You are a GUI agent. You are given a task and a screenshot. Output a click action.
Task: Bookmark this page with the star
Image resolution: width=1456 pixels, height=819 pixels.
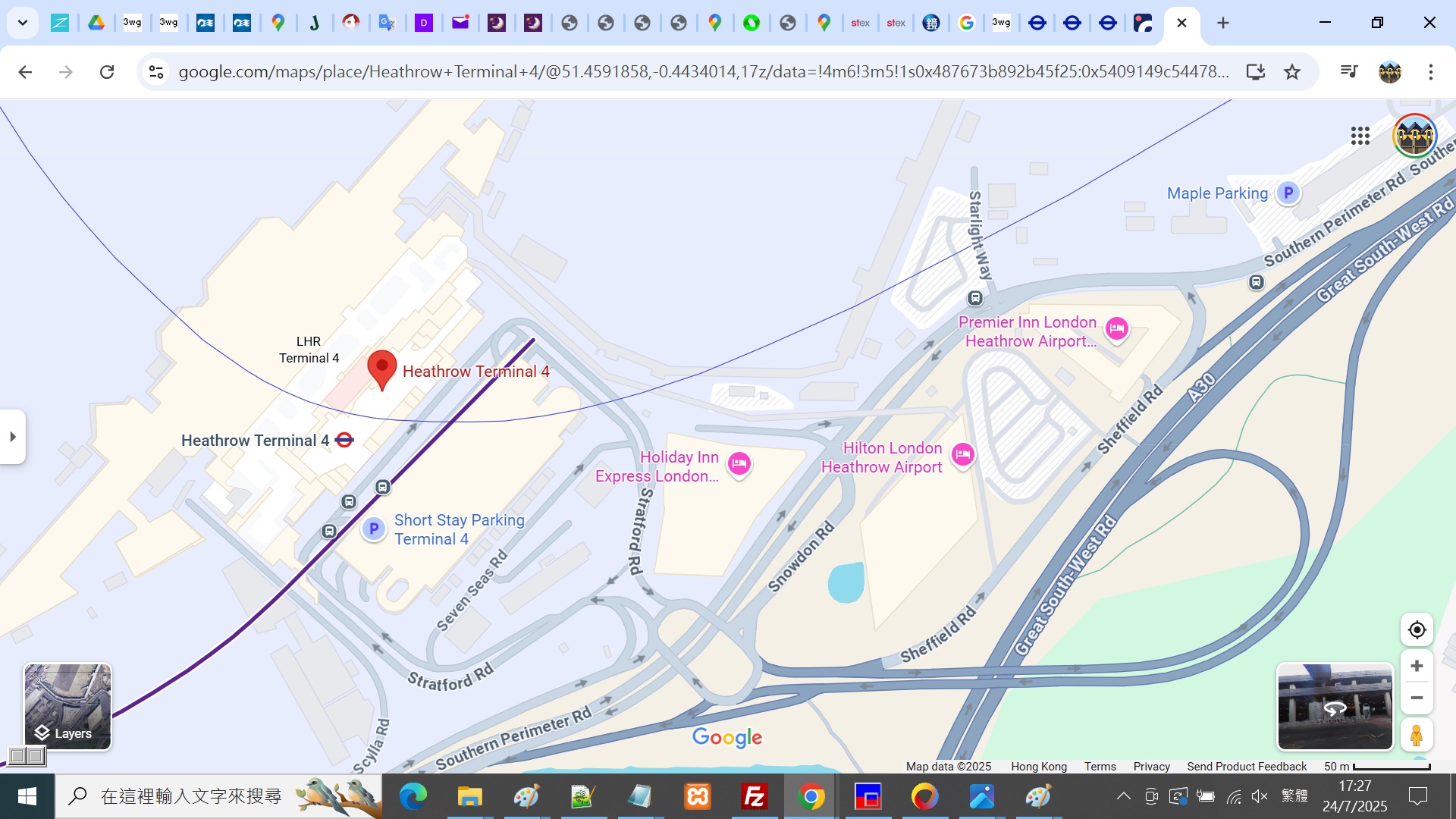pos(1292,72)
